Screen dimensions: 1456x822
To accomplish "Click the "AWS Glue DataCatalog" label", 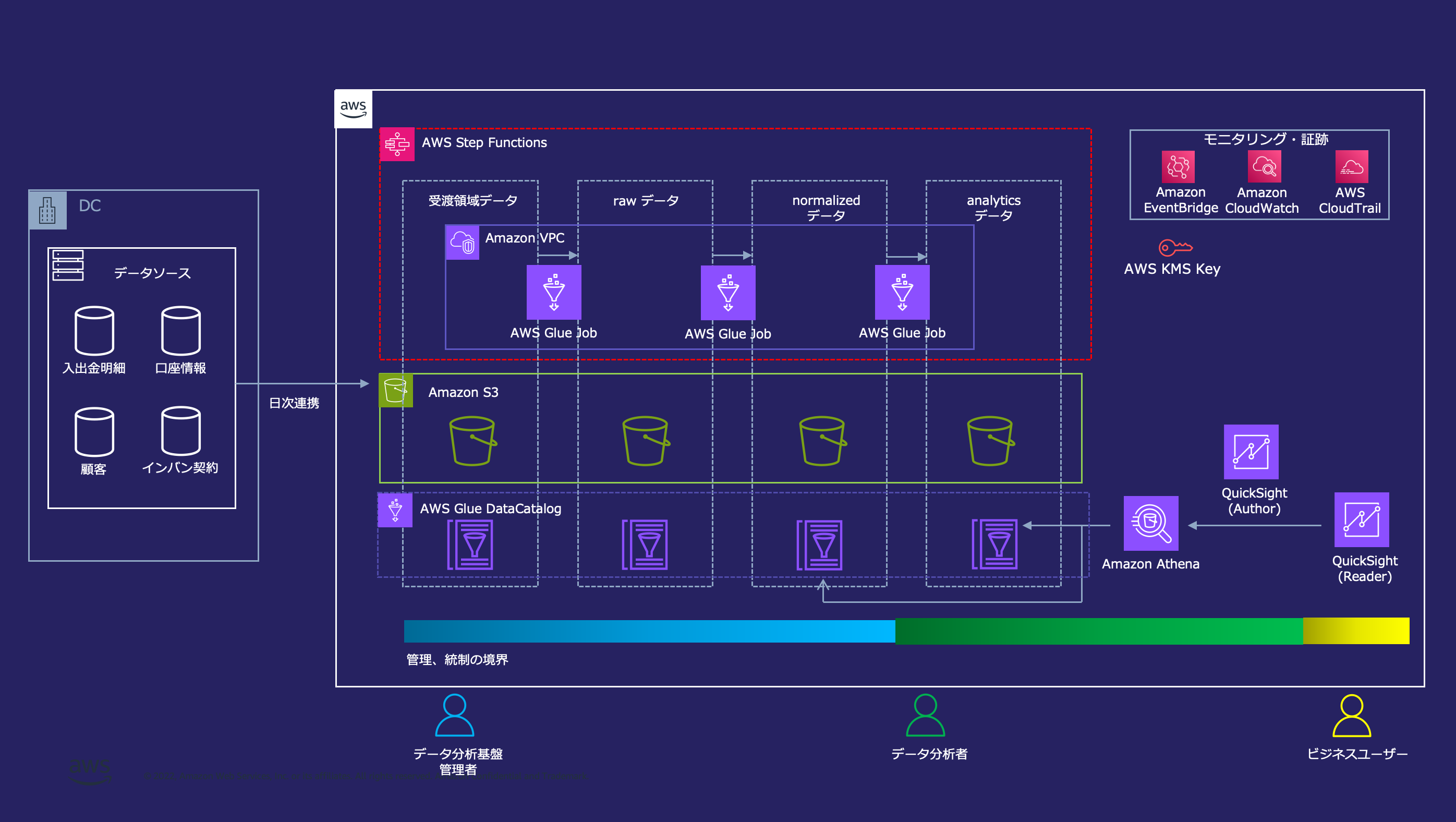I will point(491,509).
